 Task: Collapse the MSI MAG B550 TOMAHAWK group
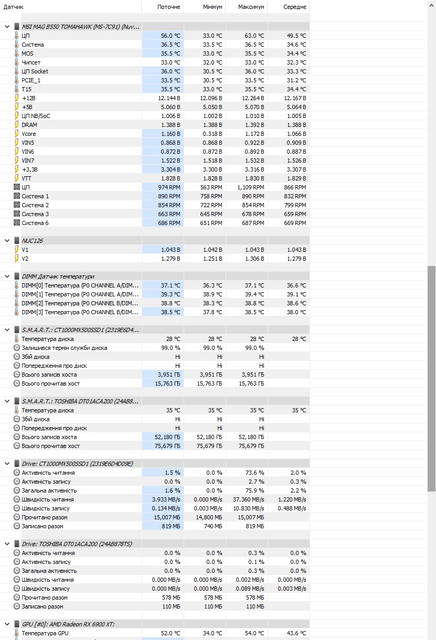pos(7,27)
